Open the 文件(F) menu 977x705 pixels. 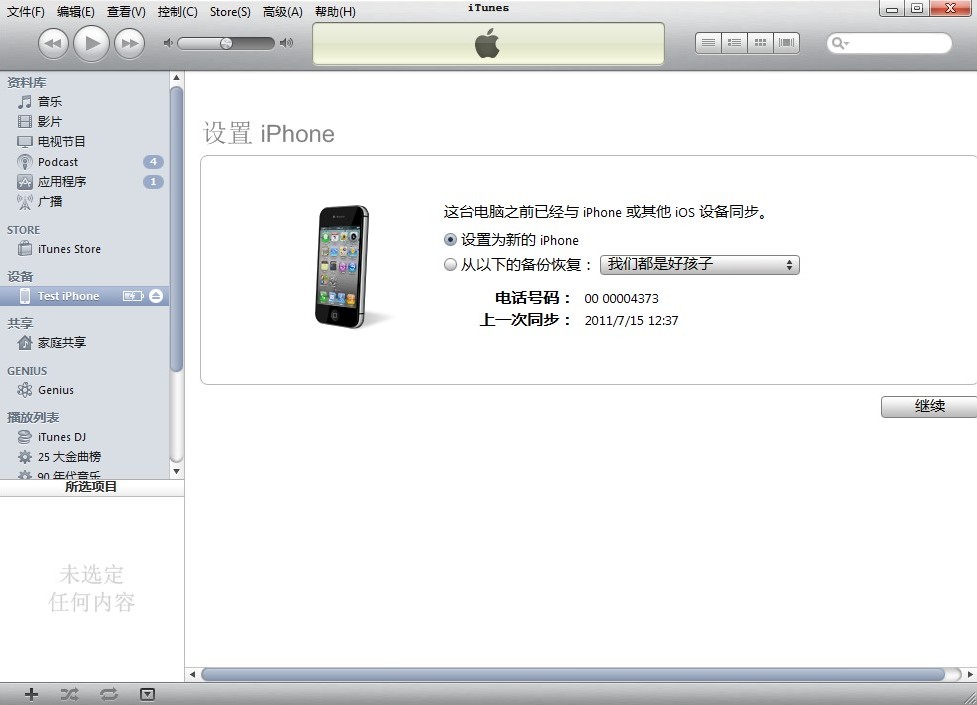26,12
